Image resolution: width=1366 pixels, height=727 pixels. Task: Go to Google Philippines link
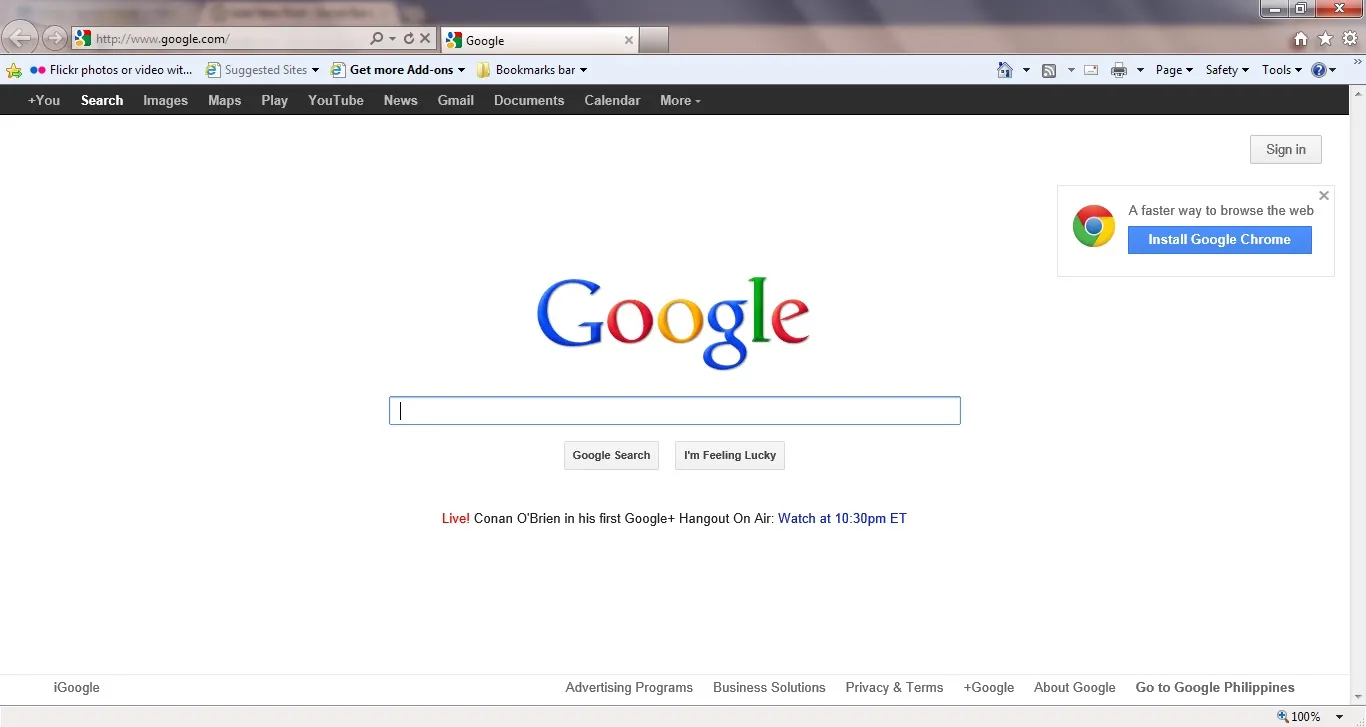(x=1215, y=688)
